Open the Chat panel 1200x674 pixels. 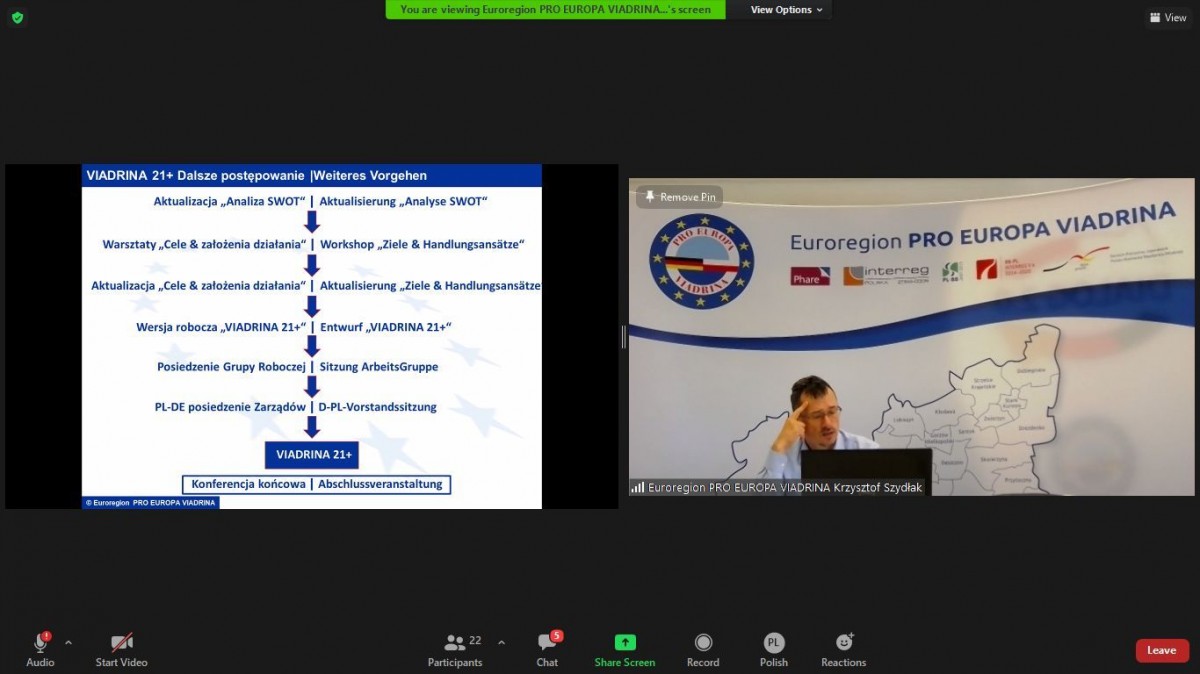pos(547,649)
